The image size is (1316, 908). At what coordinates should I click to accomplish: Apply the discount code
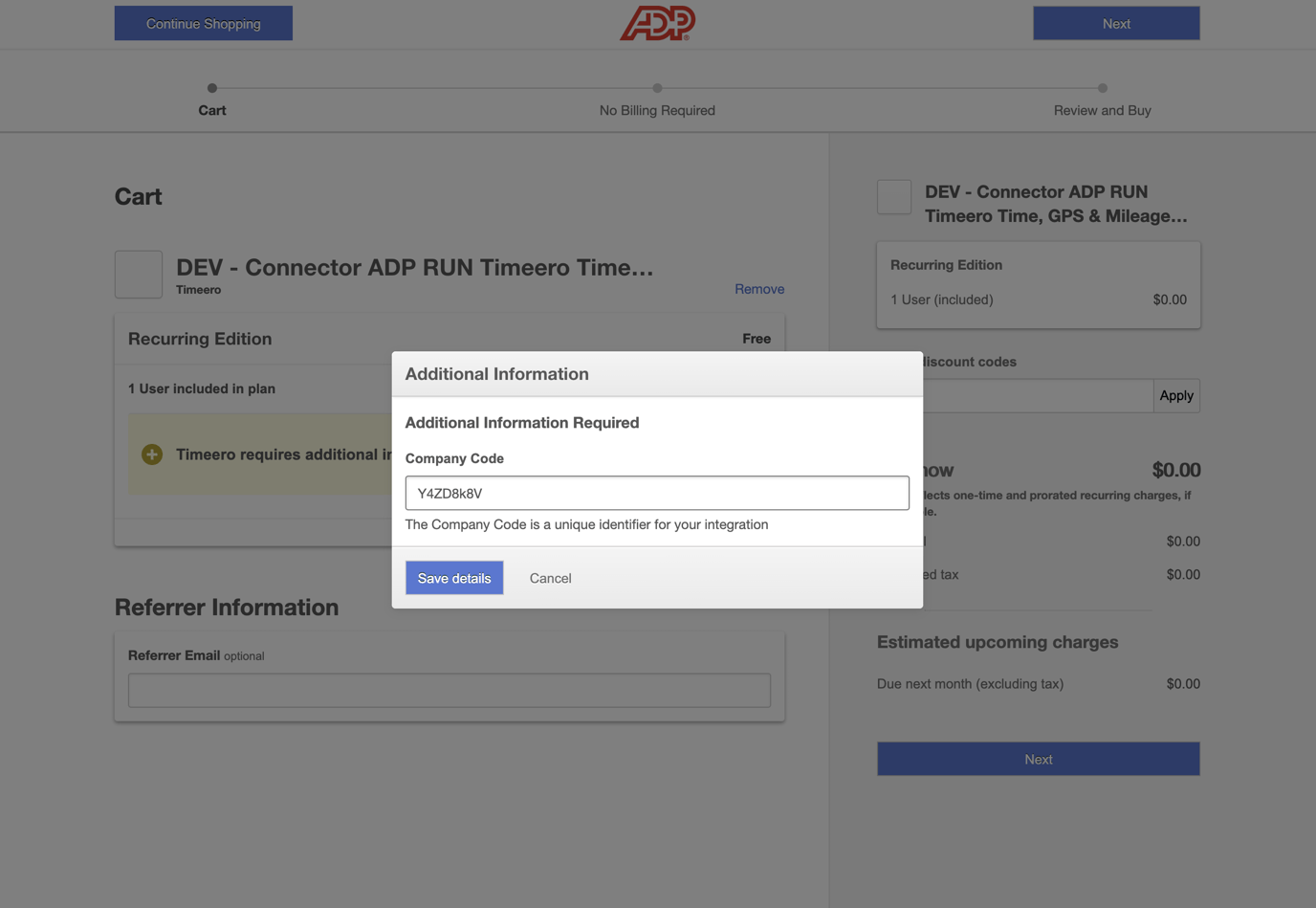click(x=1175, y=395)
